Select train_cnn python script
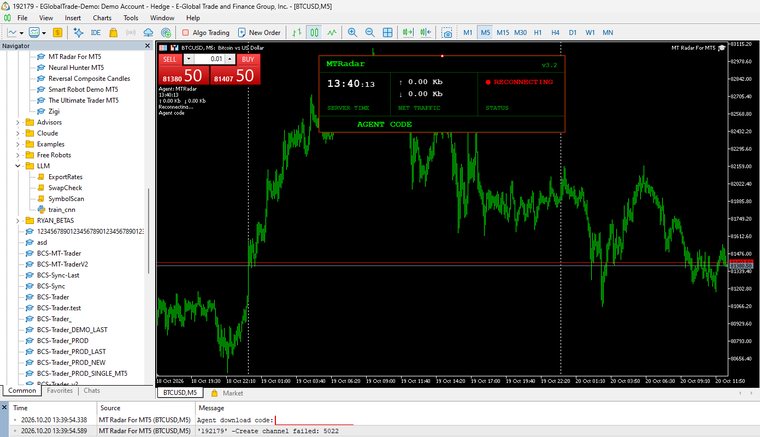 point(62,210)
